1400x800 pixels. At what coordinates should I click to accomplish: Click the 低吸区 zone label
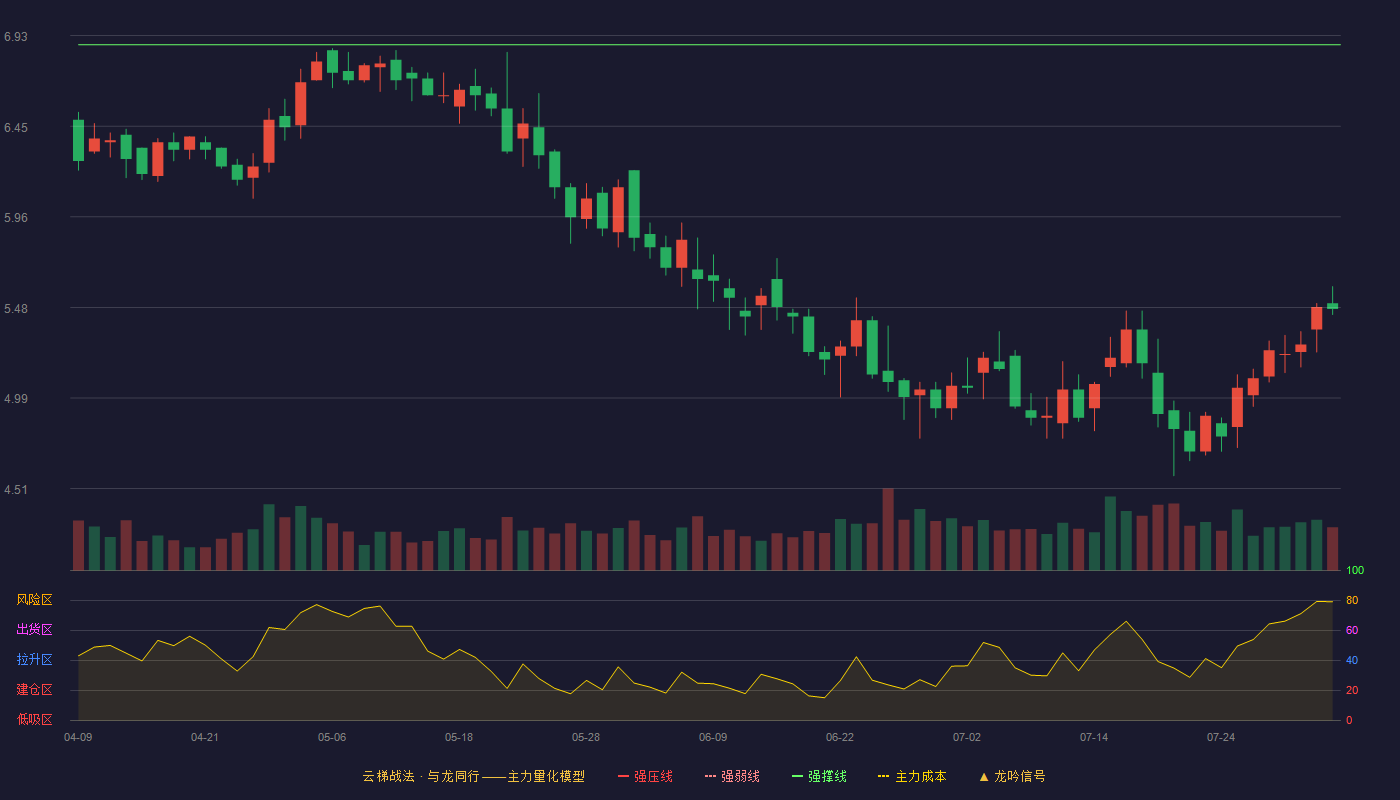pyautogui.click(x=34, y=720)
